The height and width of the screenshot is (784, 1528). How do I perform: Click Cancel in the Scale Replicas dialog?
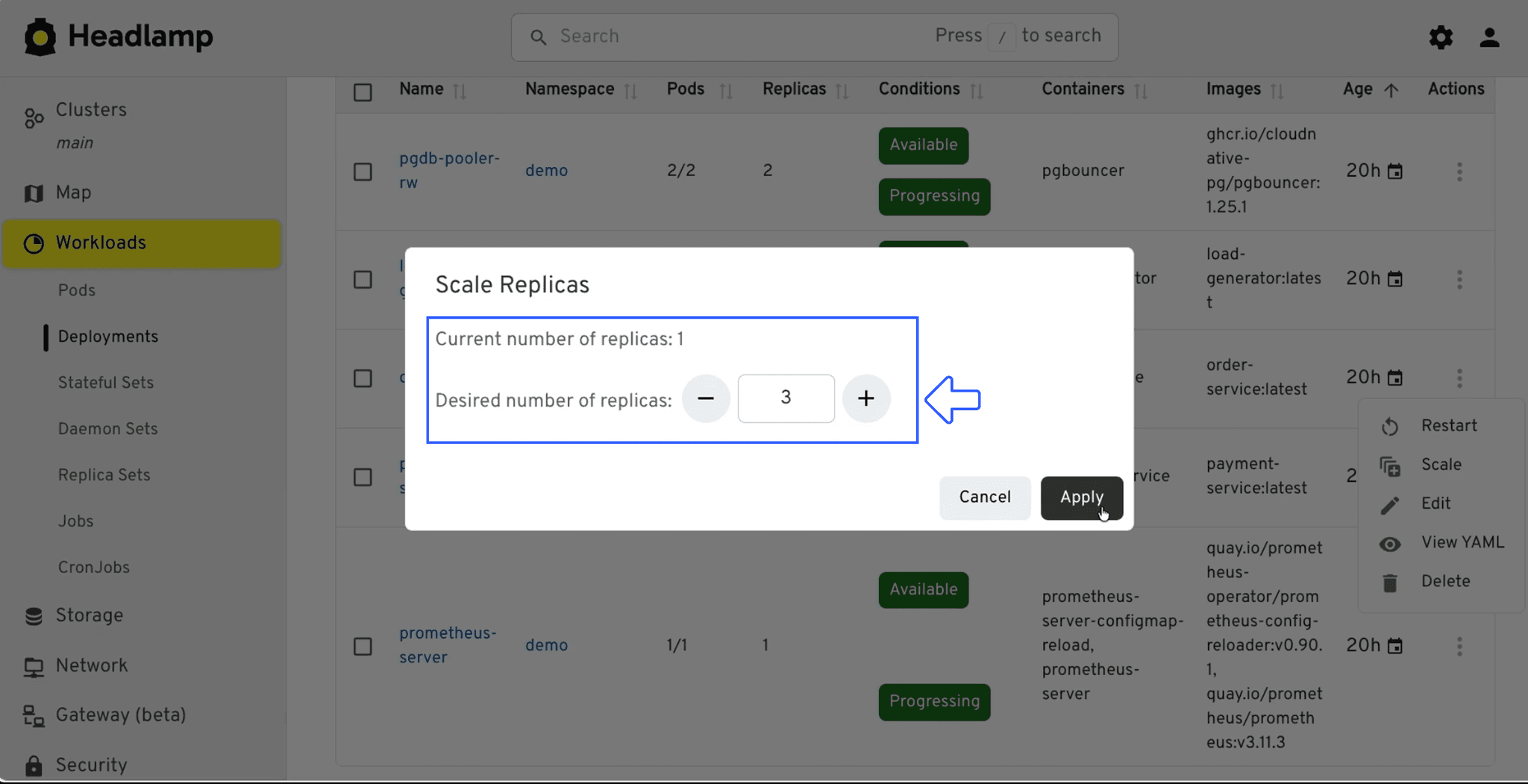pyautogui.click(x=985, y=498)
